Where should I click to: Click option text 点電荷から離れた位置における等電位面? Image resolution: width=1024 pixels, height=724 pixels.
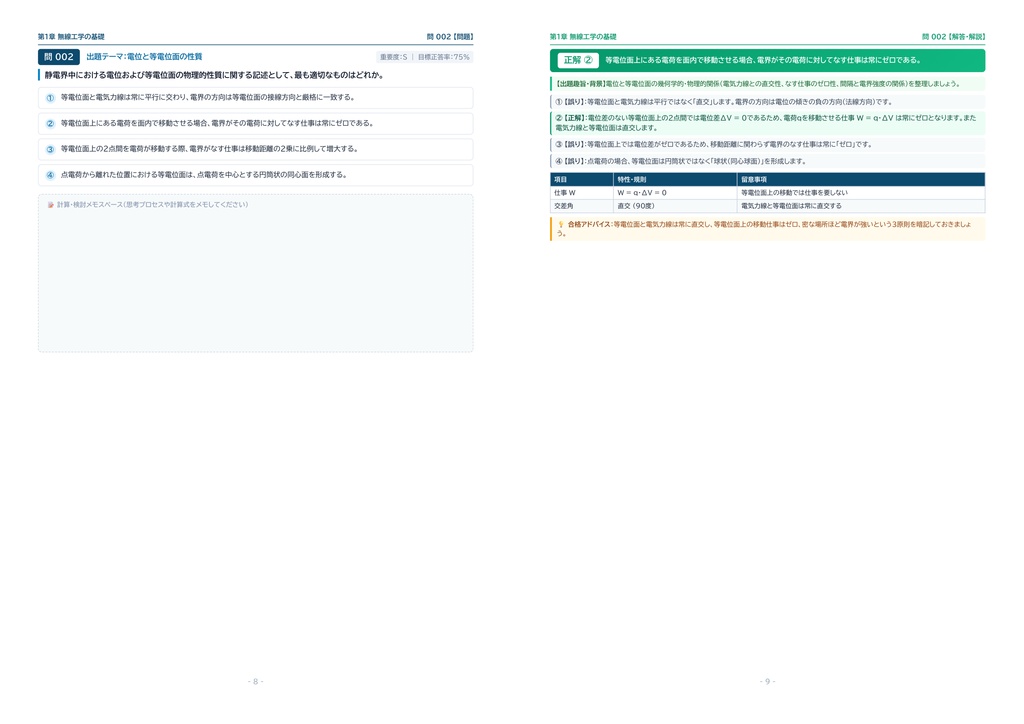pyautogui.click(x=204, y=175)
